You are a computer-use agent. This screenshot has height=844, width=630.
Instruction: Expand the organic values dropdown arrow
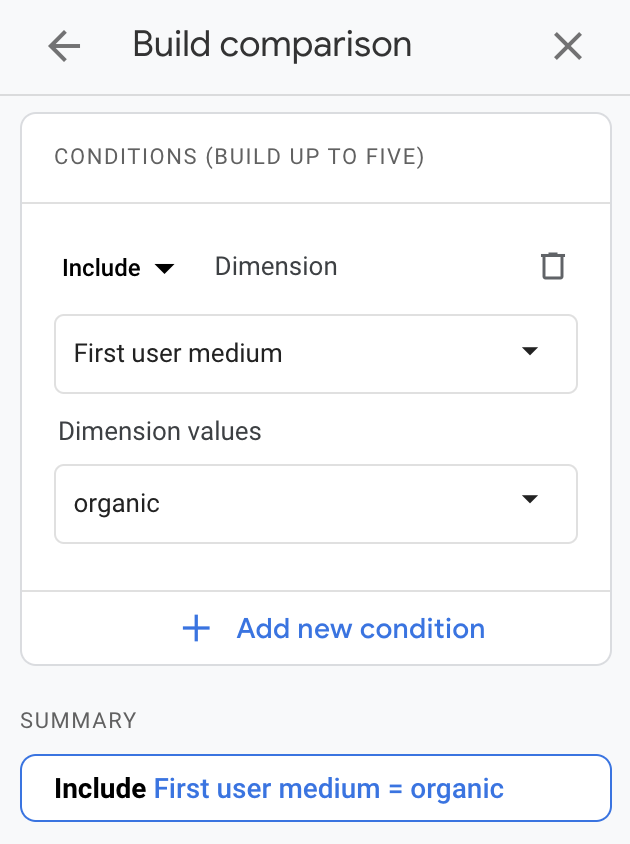pos(530,501)
